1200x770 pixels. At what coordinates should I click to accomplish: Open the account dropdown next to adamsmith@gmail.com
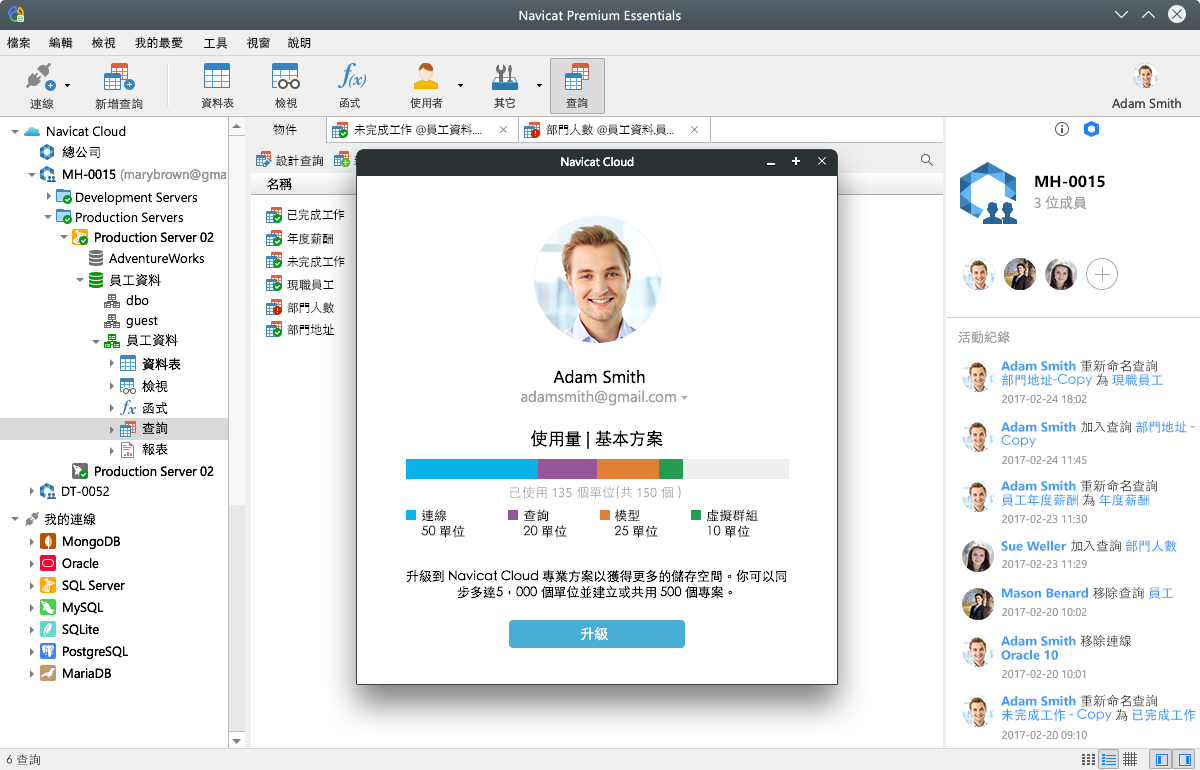685,398
